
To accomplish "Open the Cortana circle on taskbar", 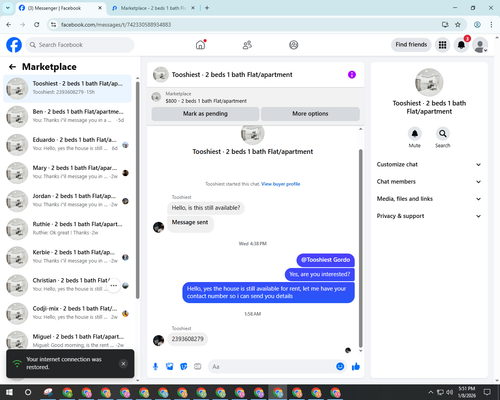I will [x=28, y=392].
